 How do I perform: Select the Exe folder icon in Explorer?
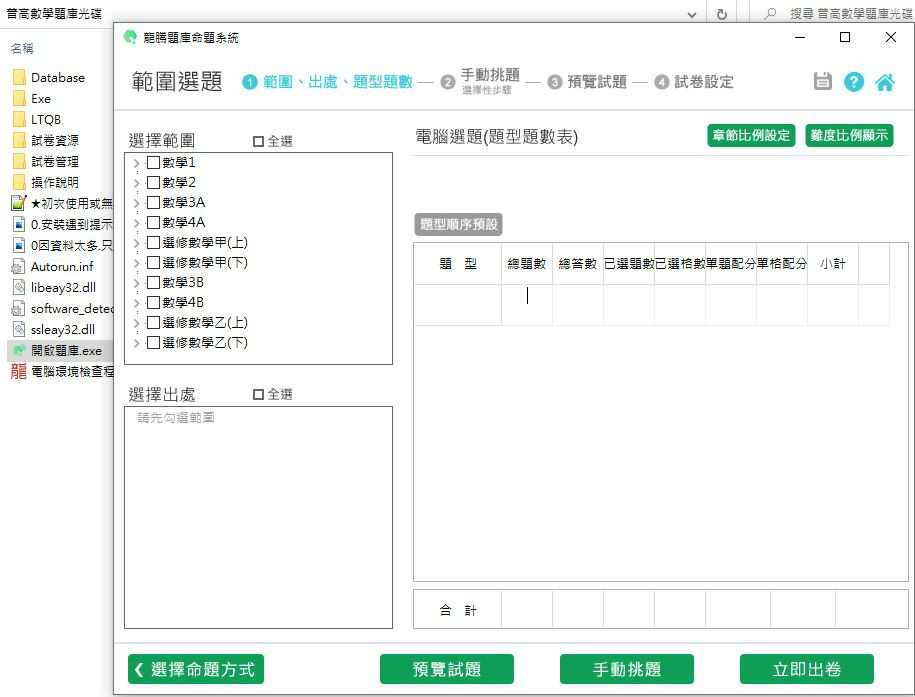(19, 98)
